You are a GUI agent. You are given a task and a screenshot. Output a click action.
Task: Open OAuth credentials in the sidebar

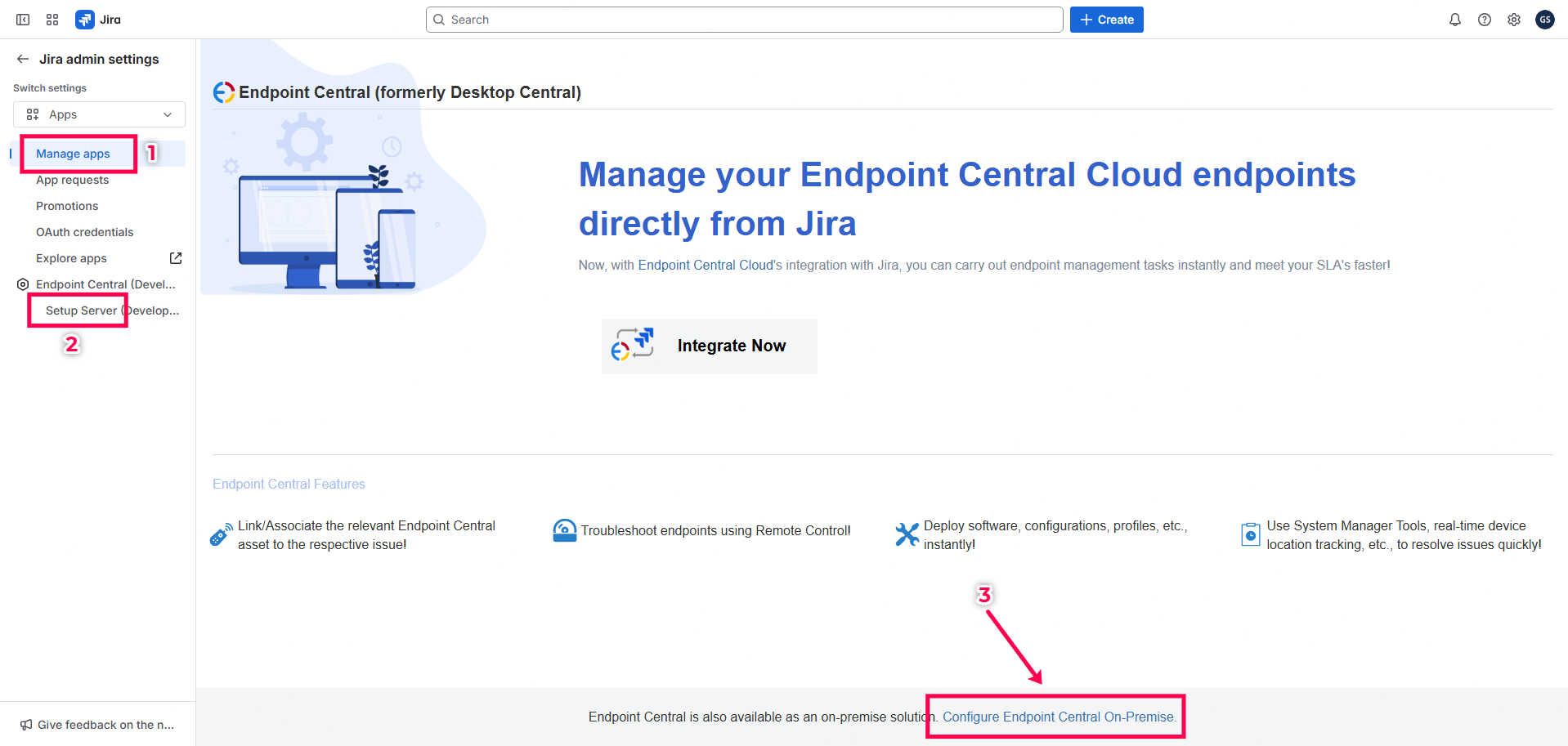tap(84, 232)
